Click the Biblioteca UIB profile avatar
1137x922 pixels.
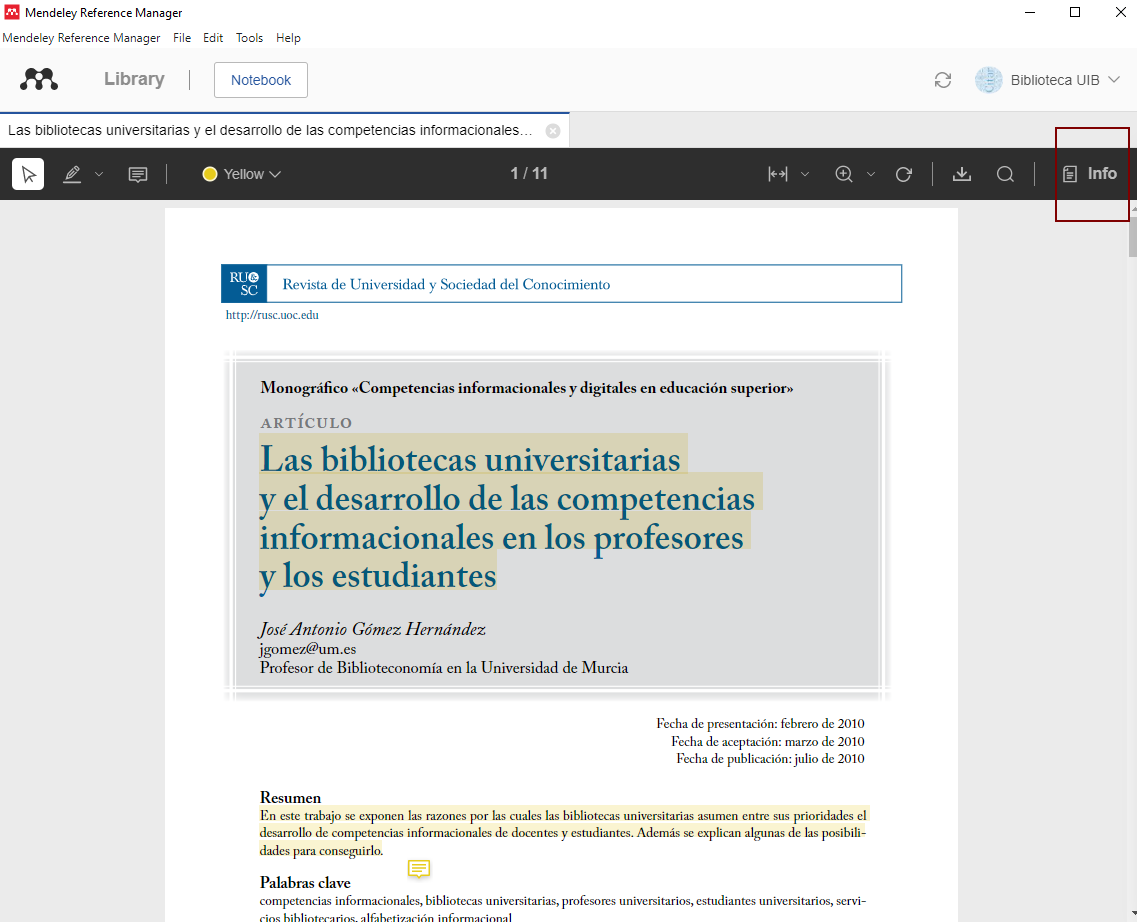tap(988, 80)
